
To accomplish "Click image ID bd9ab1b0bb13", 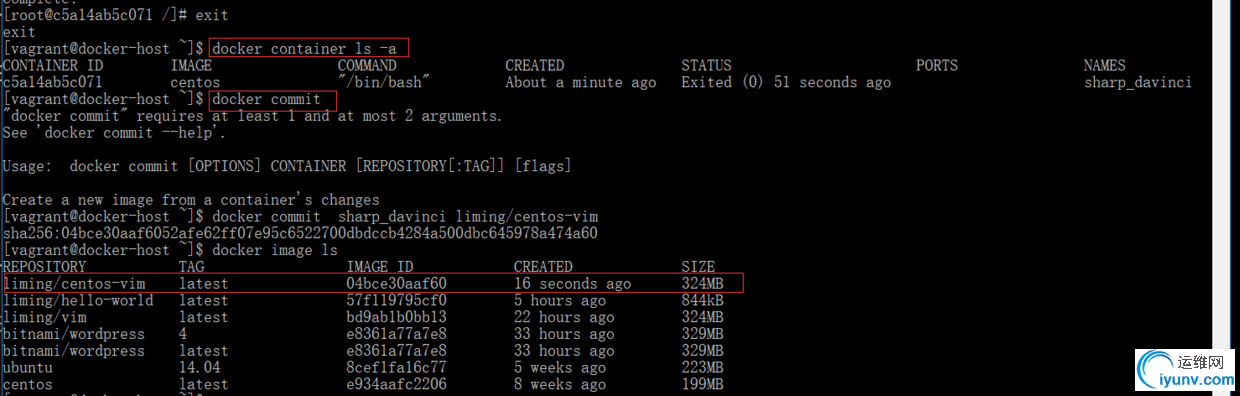I will (396, 318).
